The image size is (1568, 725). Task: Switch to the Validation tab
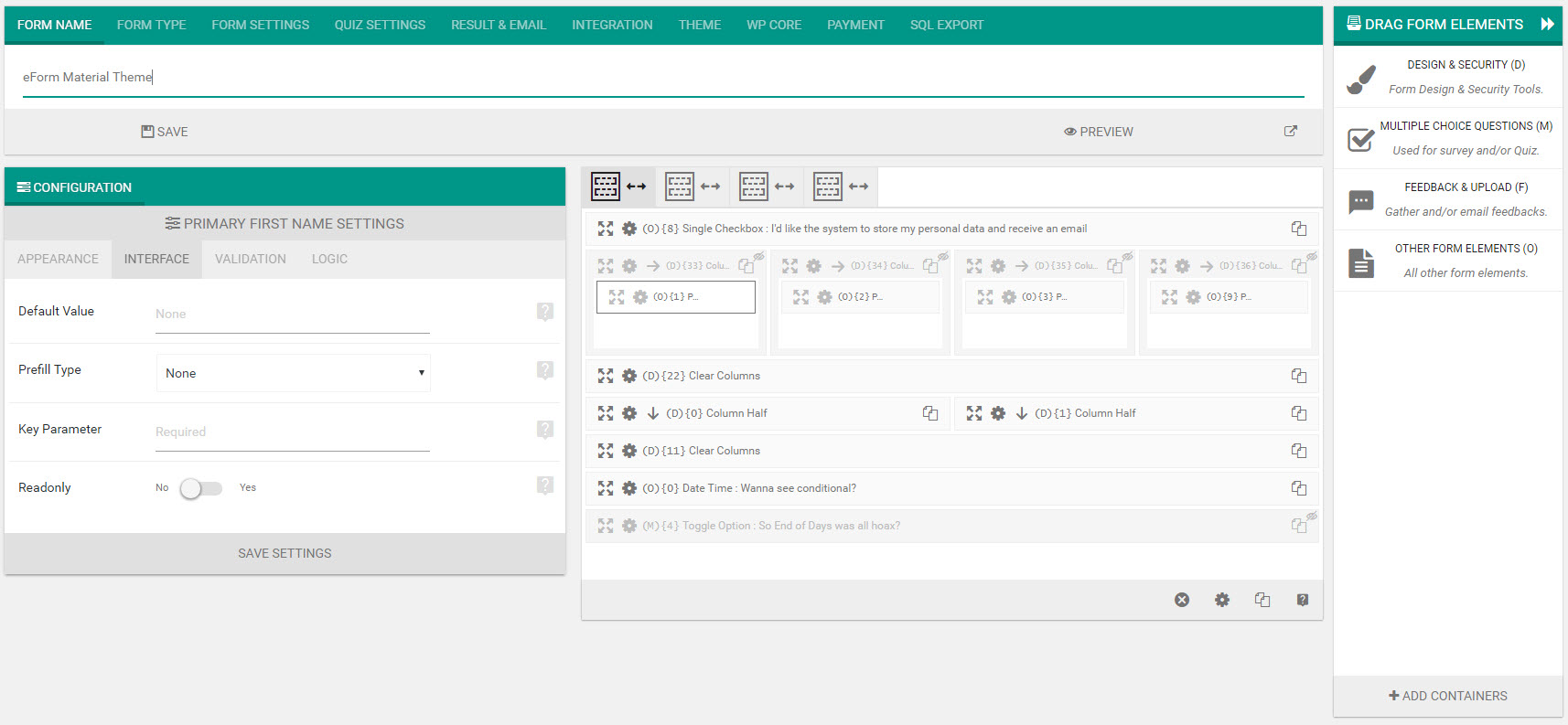250,260
